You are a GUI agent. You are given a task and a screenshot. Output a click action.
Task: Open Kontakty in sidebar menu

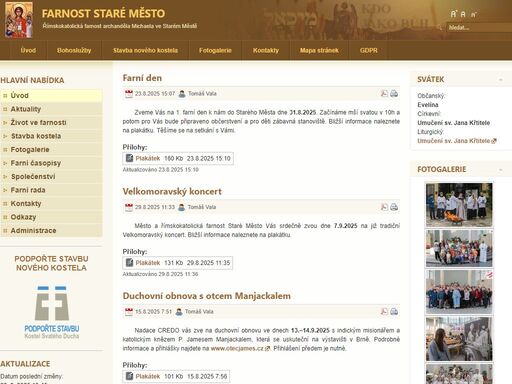pyautogui.click(x=51, y=204)
